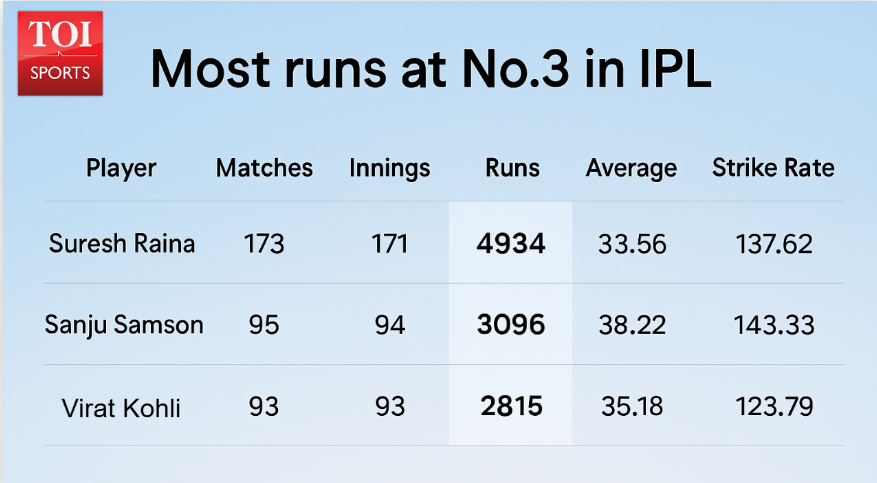Select the Suresh Raina player name
Screen dimensions: 877x483
[122, 243]
